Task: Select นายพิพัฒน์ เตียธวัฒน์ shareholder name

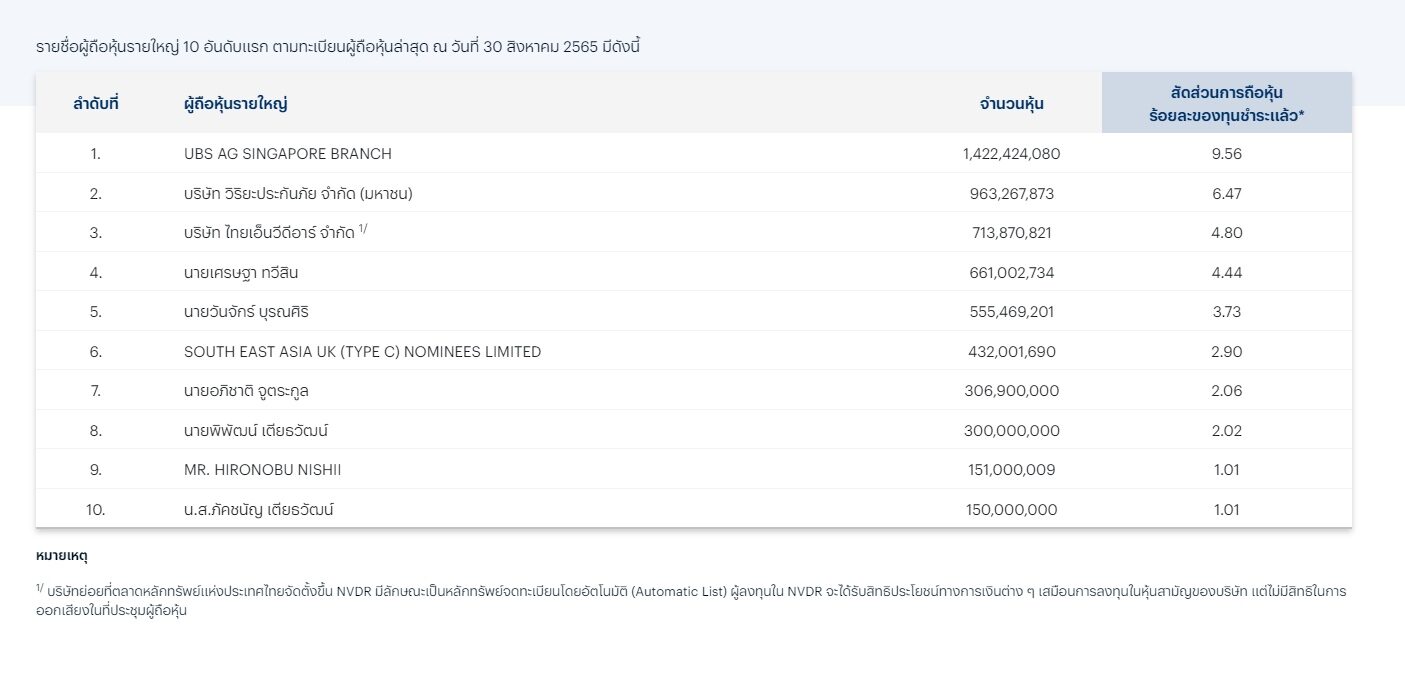Action: coord(256,431)
